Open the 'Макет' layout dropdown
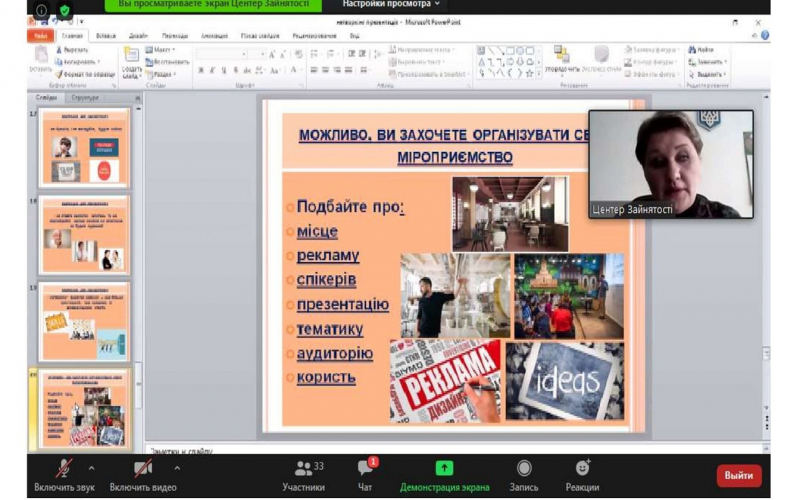Image resolution: width=800 pixels, height=500 pixels. coord(160,50)
